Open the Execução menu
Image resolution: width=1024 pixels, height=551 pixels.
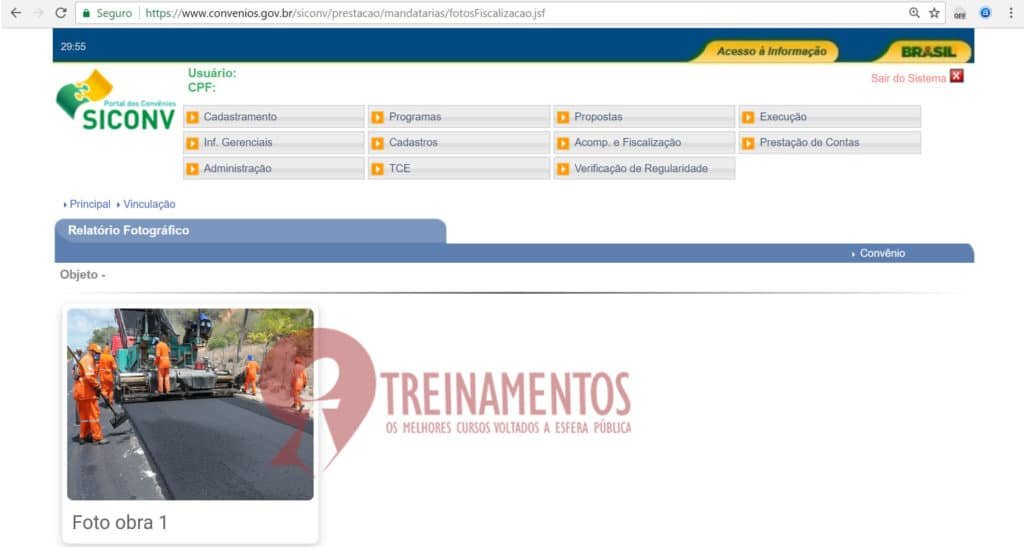point(830,117)
